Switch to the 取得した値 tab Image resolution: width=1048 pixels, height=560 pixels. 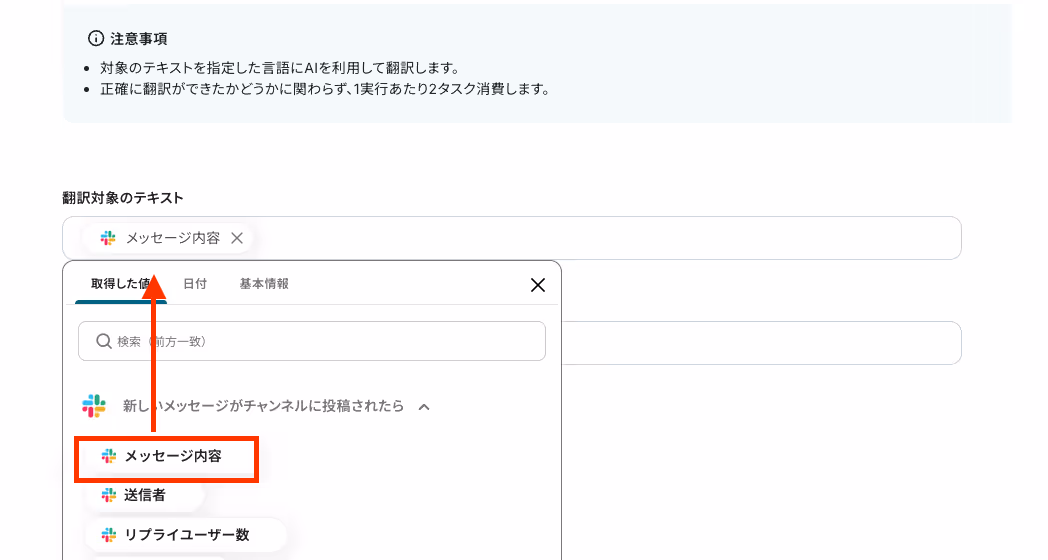[x=120, y=283]
